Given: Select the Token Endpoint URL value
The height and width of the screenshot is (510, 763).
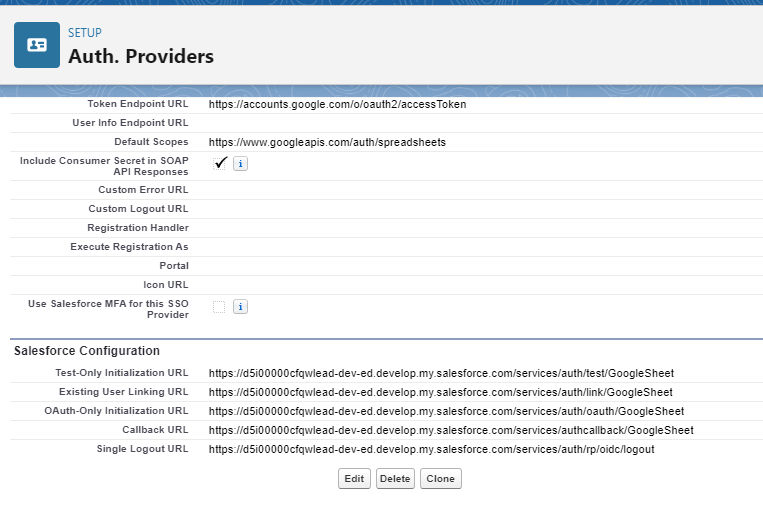Looking at the screenshot, I should pos(338,104).
